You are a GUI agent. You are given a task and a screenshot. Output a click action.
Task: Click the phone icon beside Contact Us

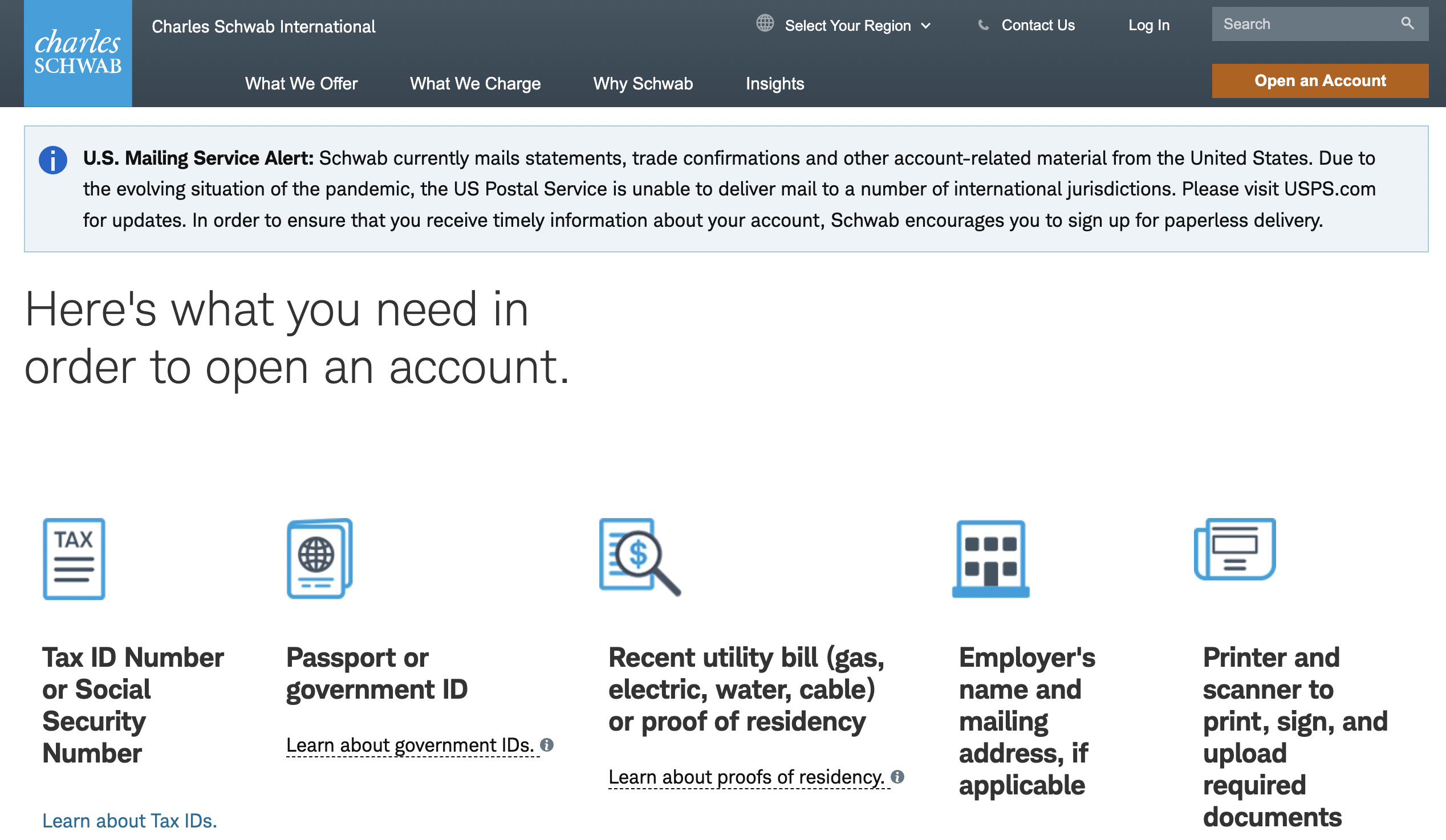pos(983,25)
